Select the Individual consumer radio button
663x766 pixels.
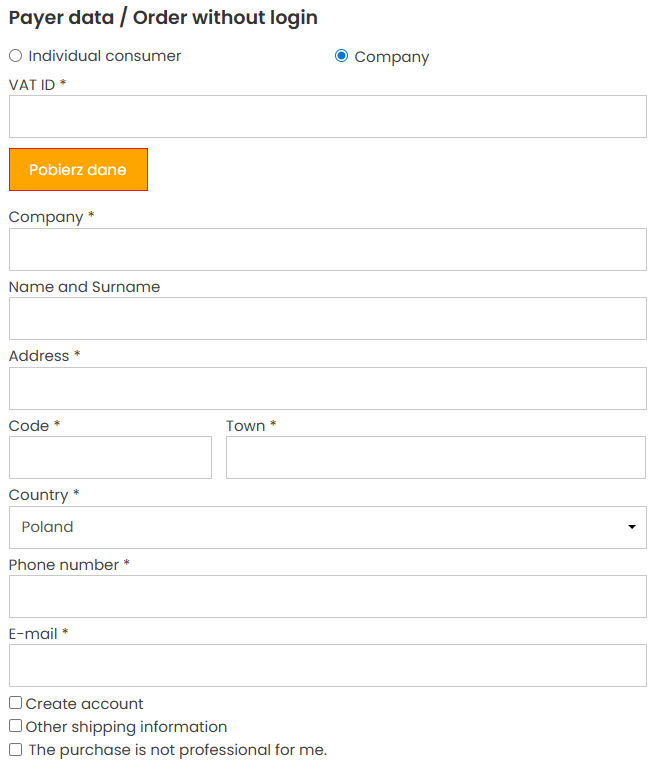coord(15,56)
